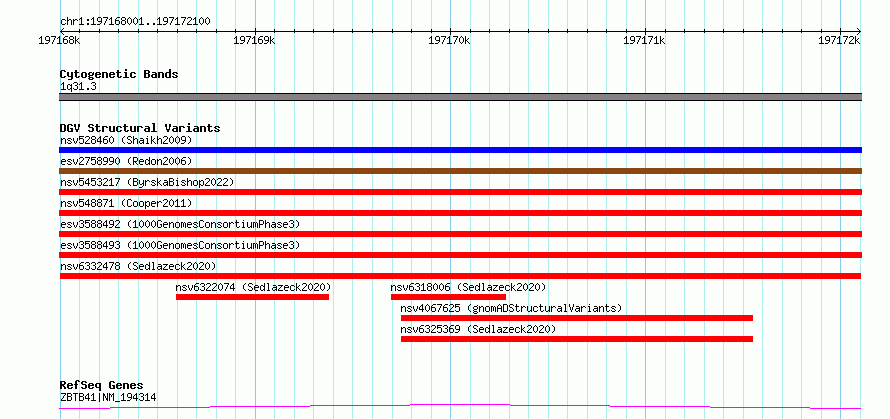Select the short nsv6322074 variant bar
Screen dimensions: 890x419
(252, 297)
